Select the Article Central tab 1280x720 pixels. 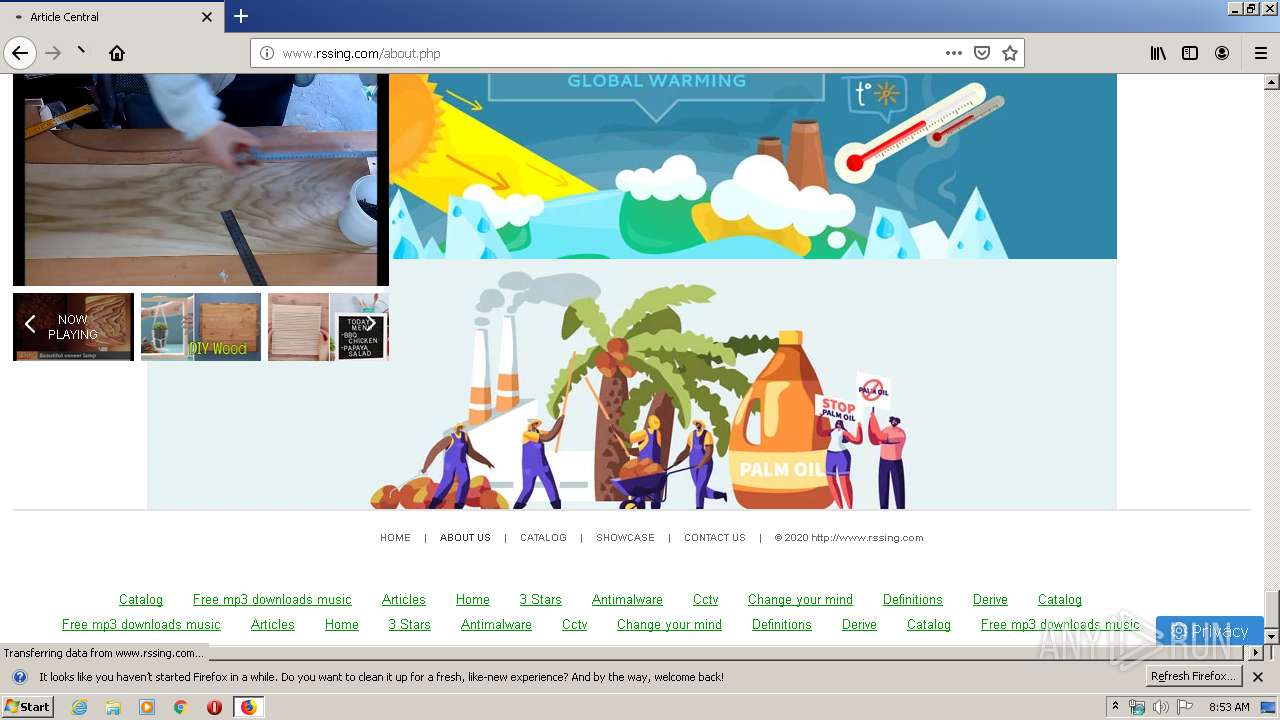[112, 17]
